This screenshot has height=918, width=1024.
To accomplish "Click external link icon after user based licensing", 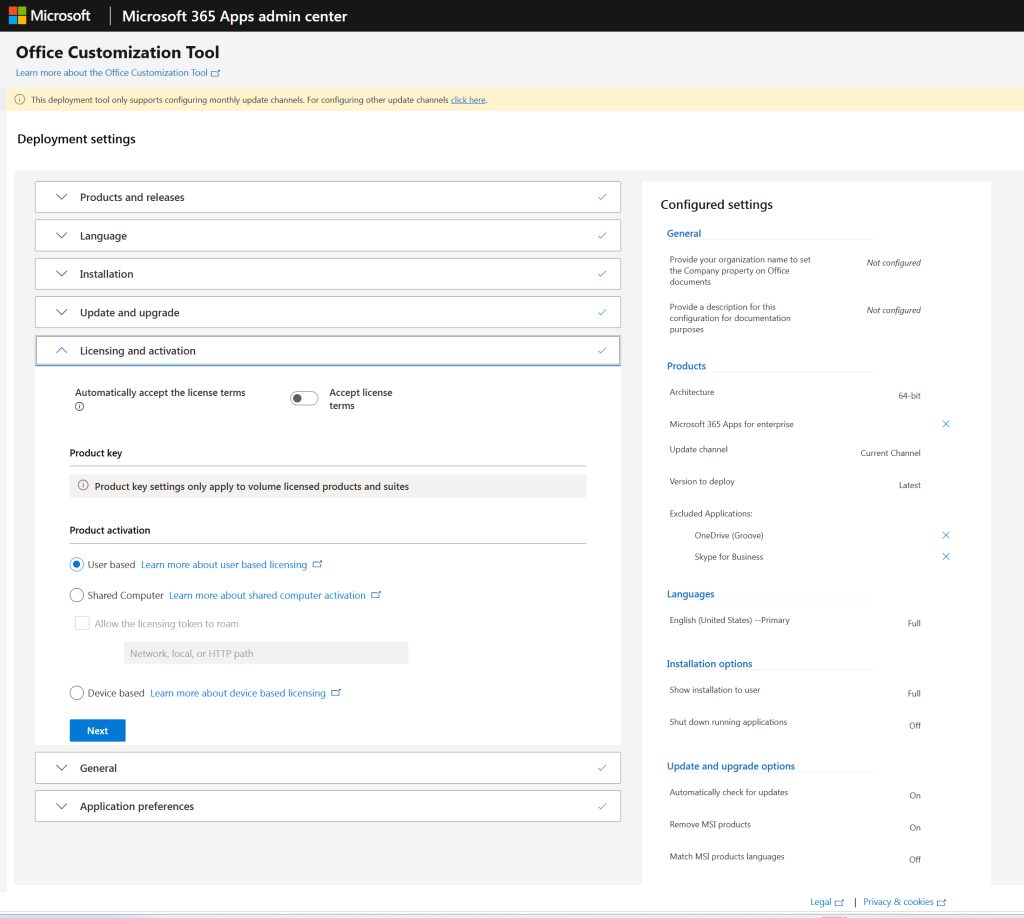I will coord(317,564).
